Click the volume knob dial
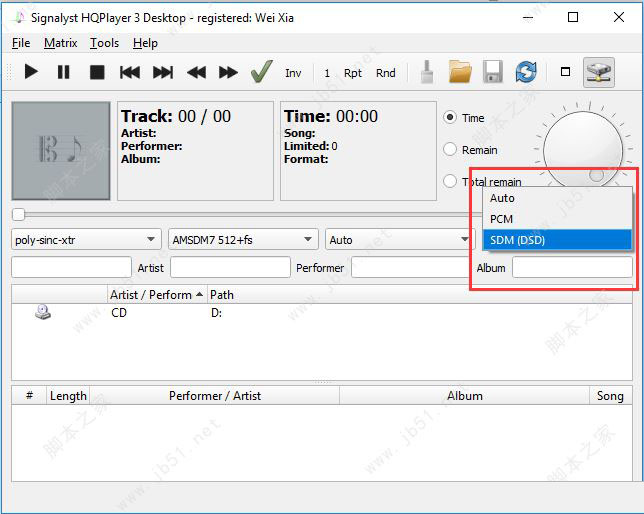 [x=583, y=150]
